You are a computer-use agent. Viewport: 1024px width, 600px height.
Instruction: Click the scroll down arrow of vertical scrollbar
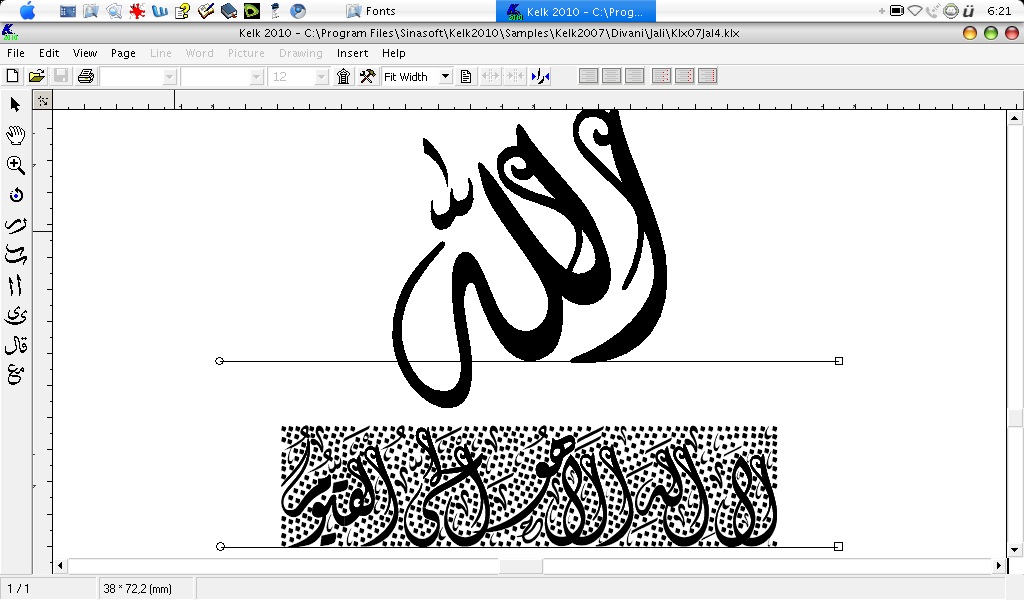pyautogui.click(x=1014, y=550)
